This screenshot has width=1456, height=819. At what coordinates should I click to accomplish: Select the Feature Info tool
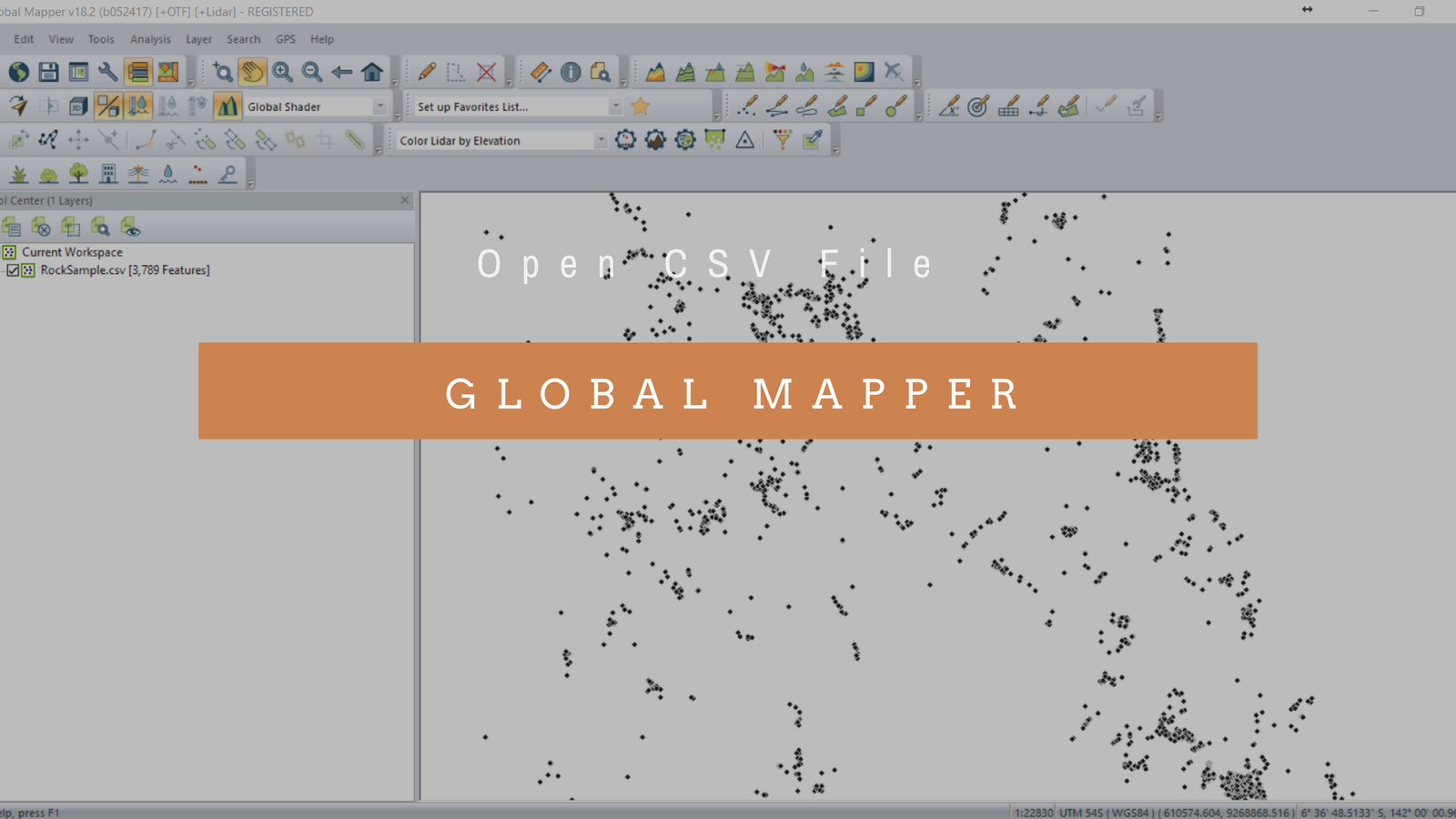(570, 71)
